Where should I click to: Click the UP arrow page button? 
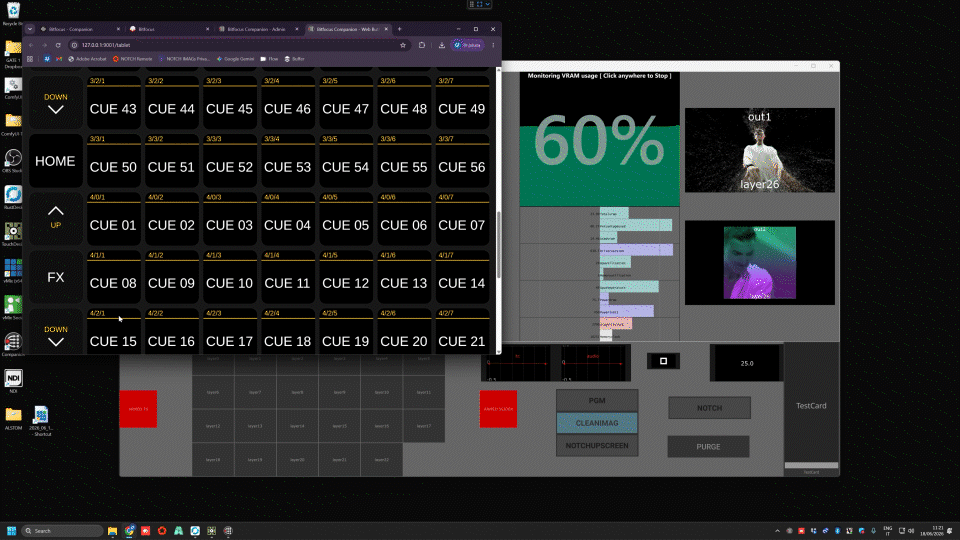click(x=55, y=219)
